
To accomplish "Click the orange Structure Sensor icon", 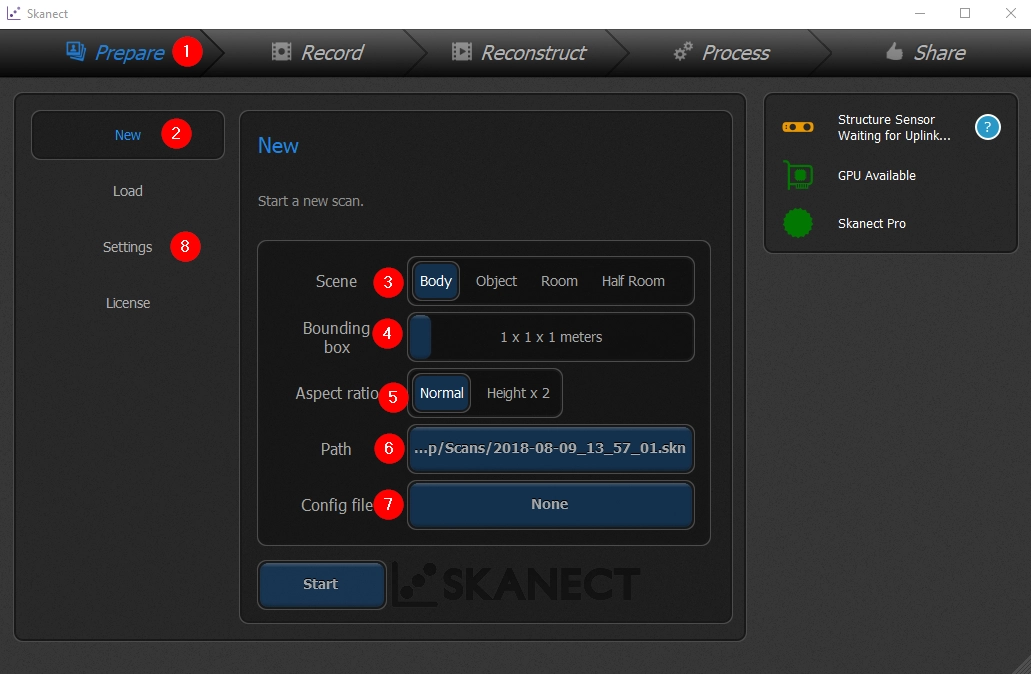I will [798, 127].
